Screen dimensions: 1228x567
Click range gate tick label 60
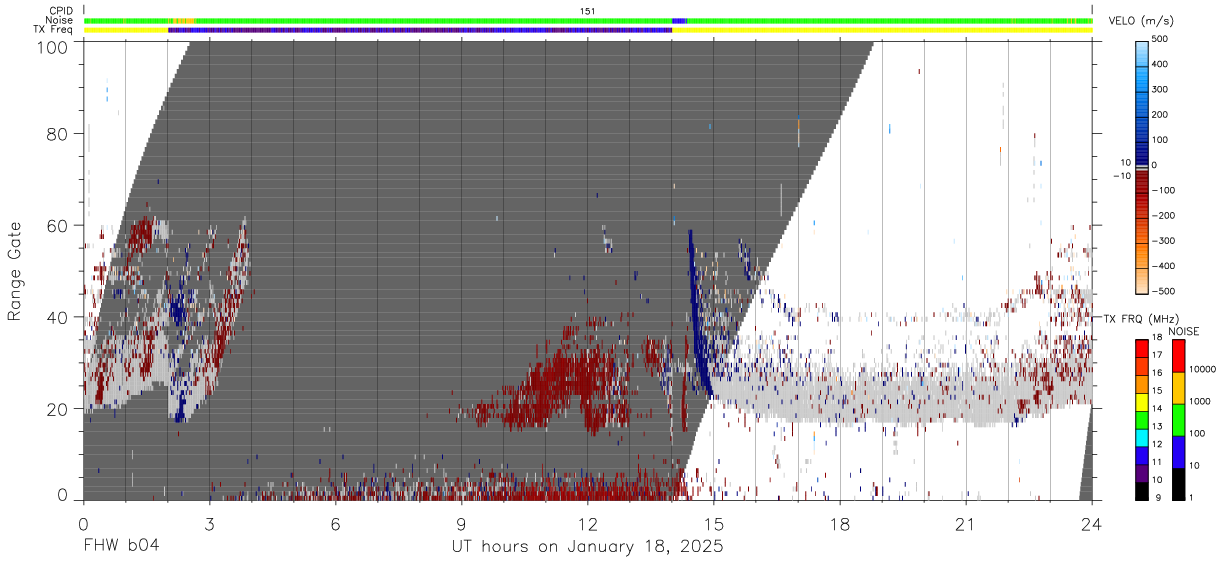pos(59,225)
